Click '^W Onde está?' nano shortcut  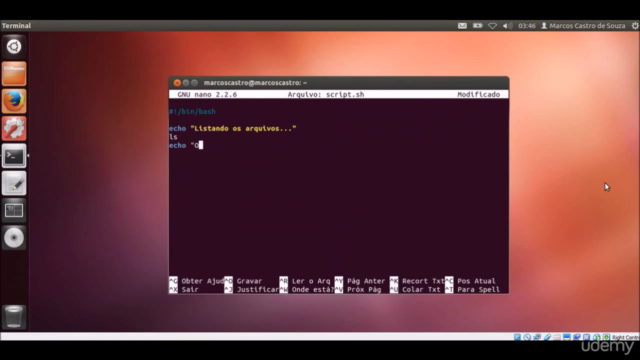point(307,290)
